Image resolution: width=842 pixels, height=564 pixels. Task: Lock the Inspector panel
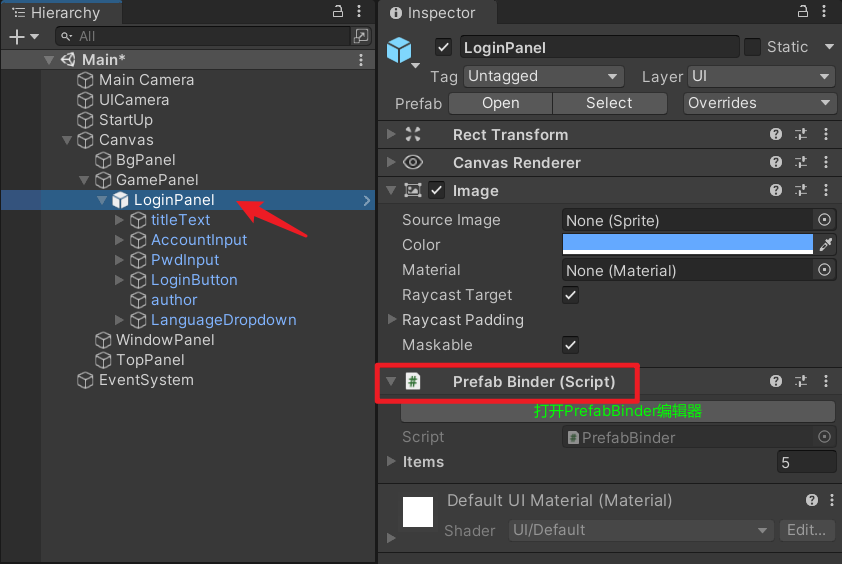point(803,11)
